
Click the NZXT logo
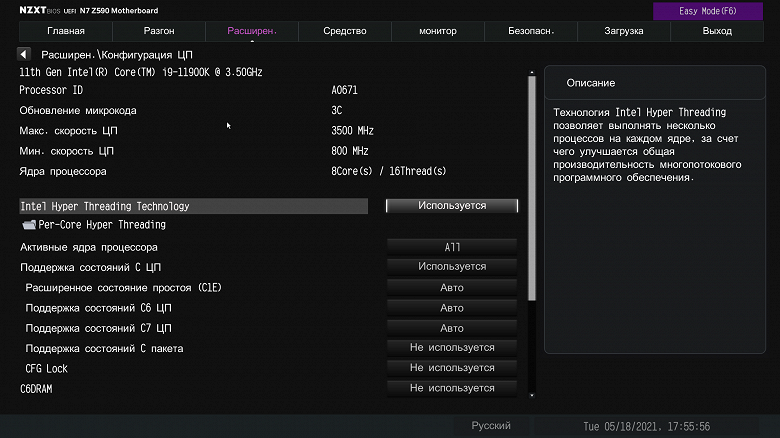point(33,10)
